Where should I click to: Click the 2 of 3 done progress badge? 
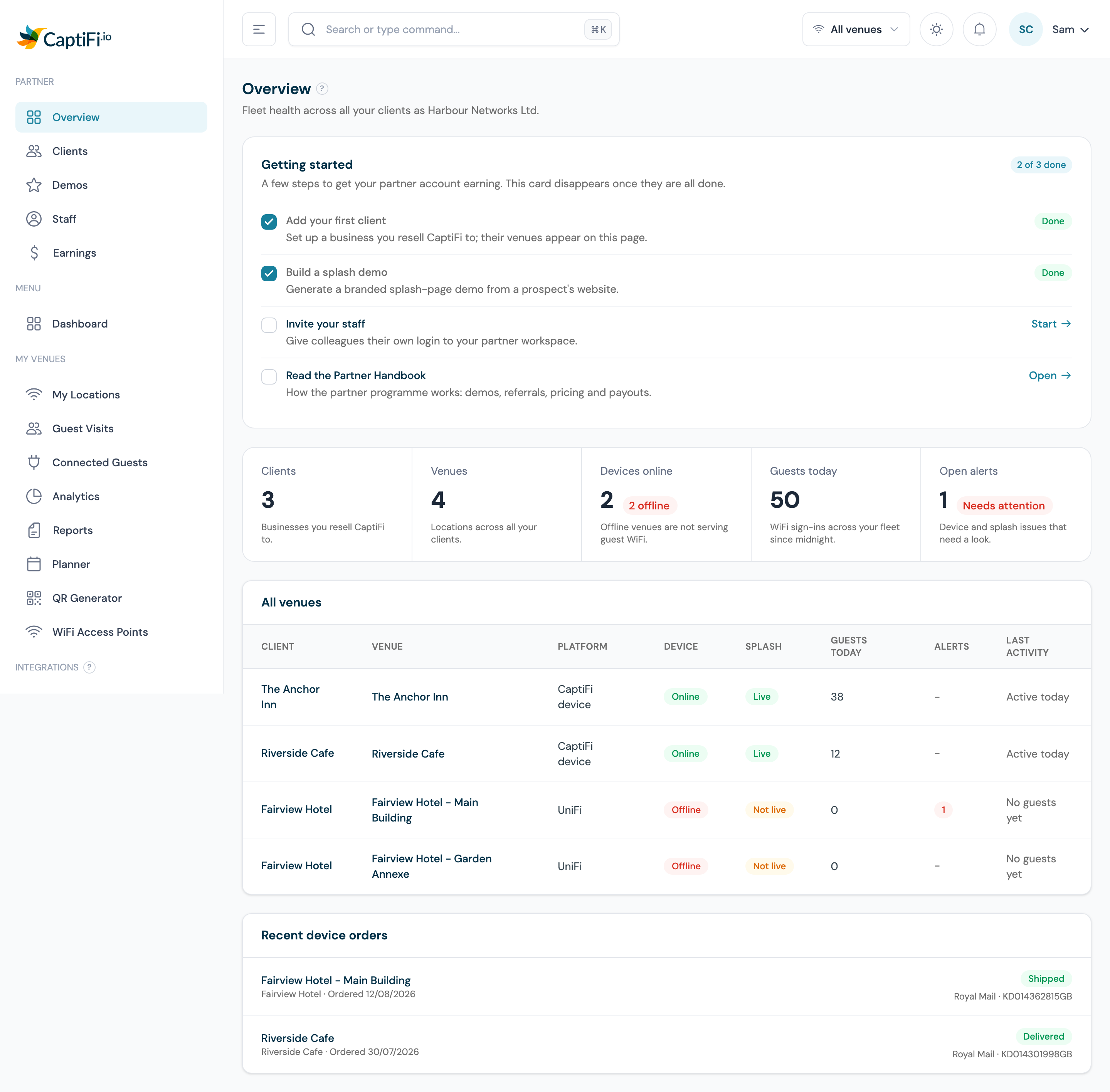point(1041,165)
